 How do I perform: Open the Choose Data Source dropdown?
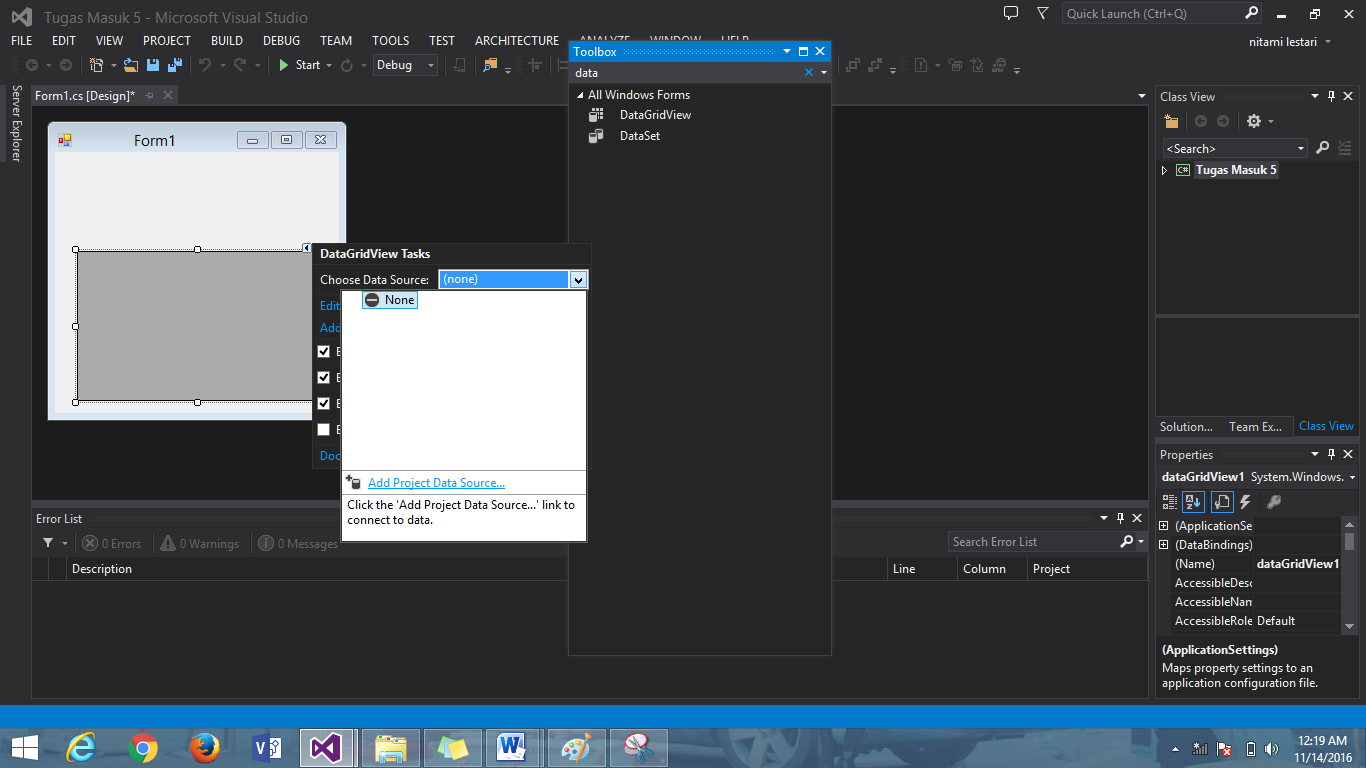578,279
